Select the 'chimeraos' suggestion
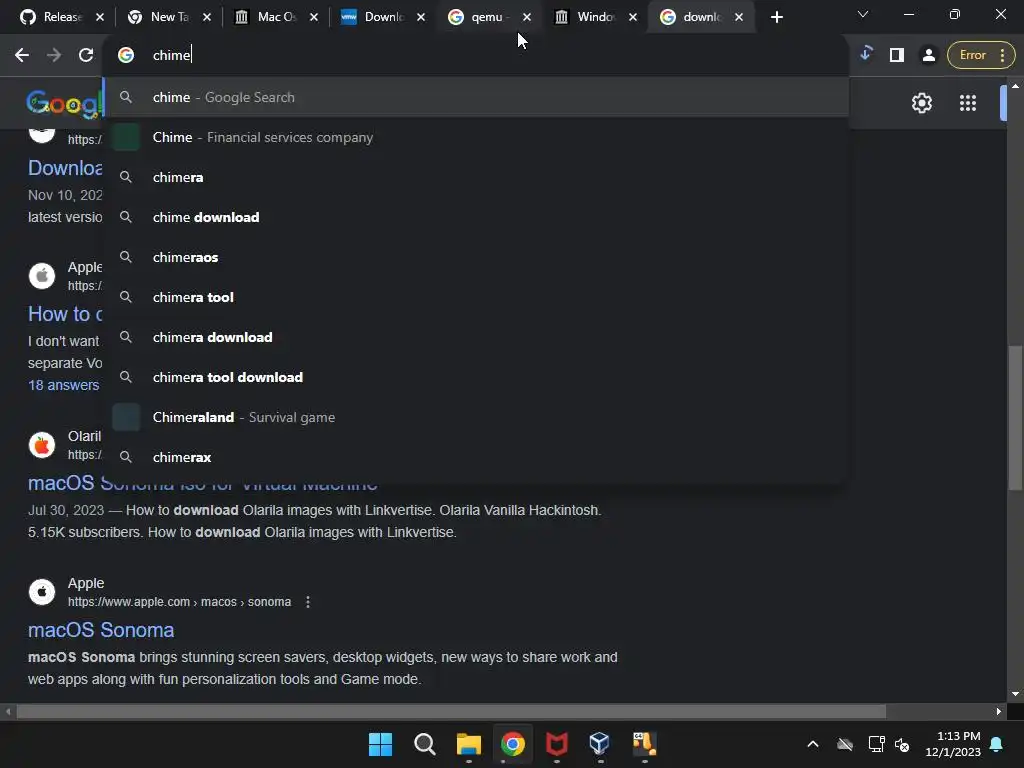Screen dimensions: 1024x768 [x=477, y=257]
